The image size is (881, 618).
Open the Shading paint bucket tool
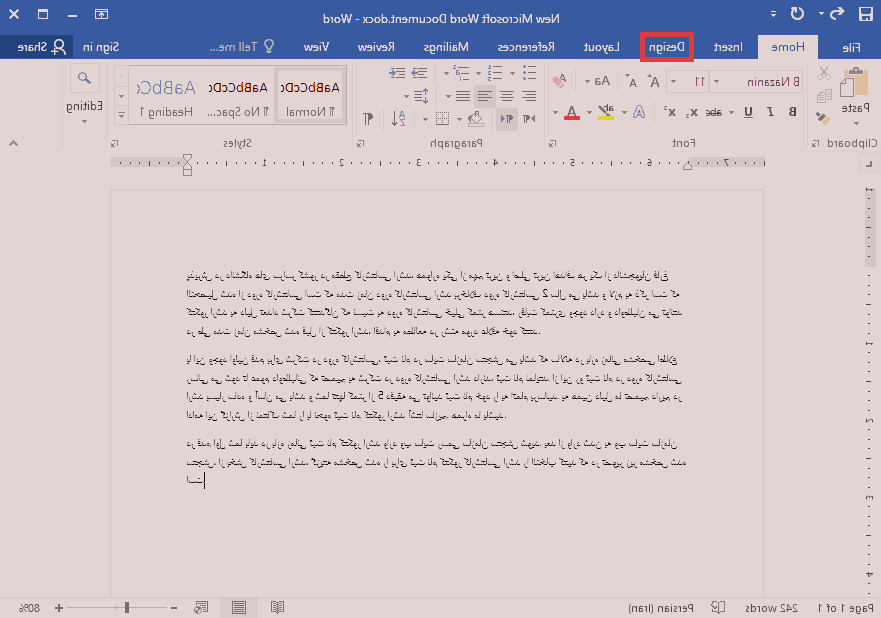pos(476,118)
